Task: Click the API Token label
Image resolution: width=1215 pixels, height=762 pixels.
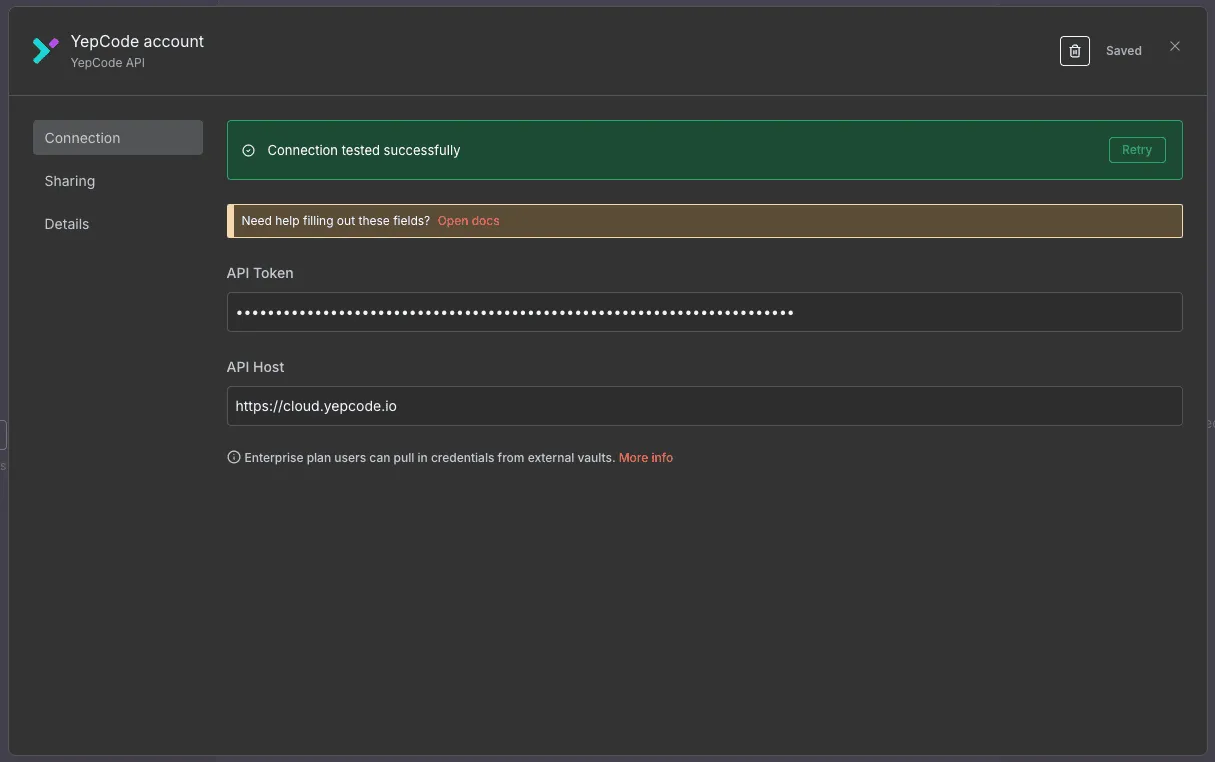Action: (260, 273)
